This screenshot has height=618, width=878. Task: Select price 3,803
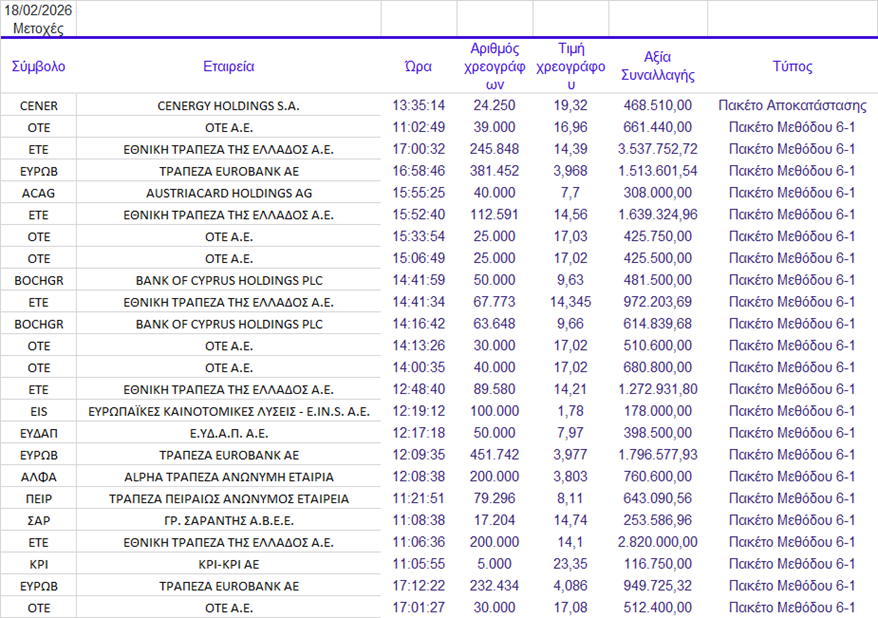tap(571, 476)
